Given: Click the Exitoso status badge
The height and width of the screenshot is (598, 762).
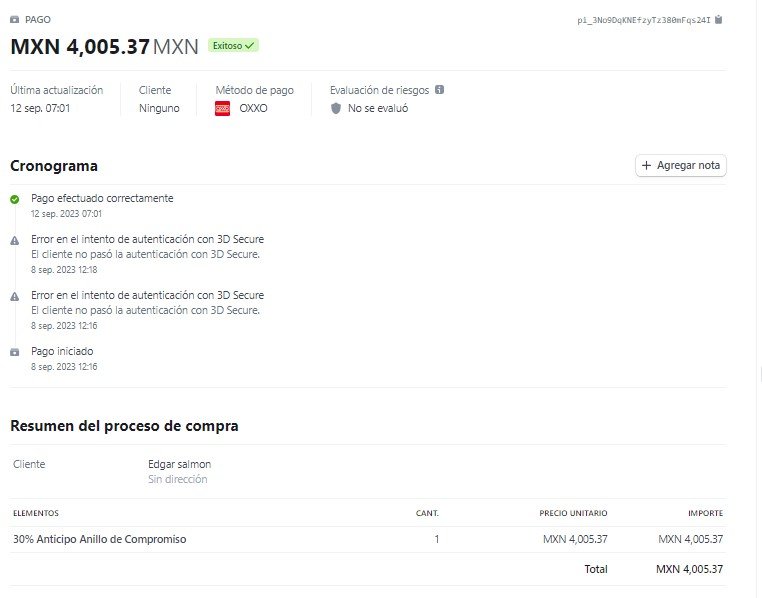Looking at the screenshot, I should pos(233,46).
